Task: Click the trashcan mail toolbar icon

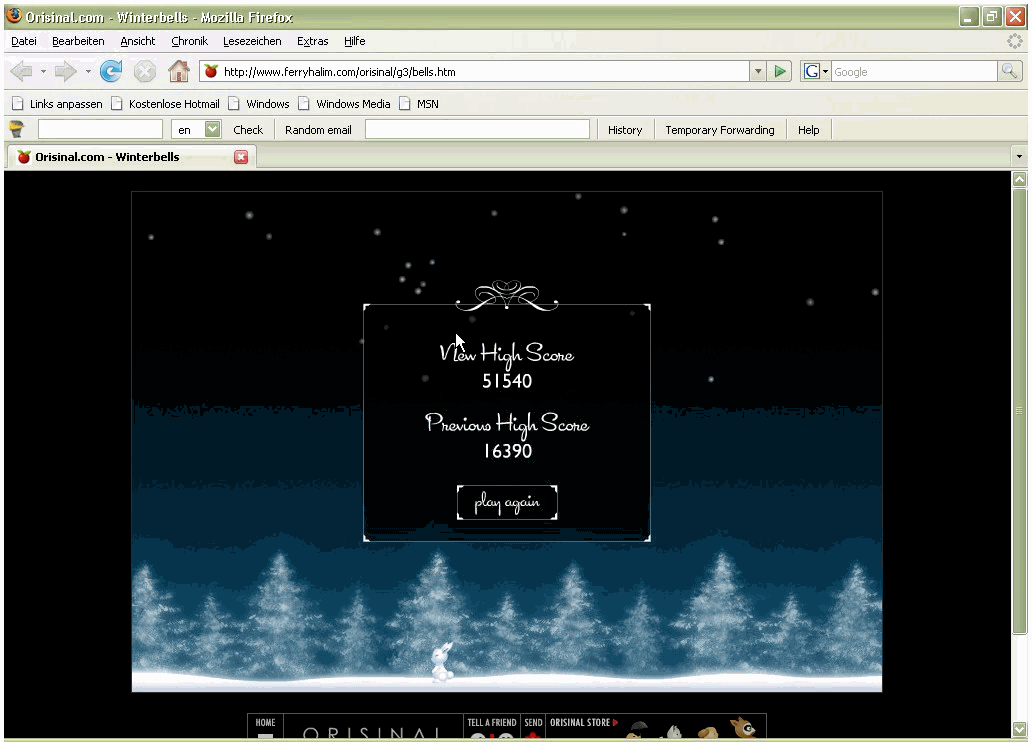Action: point(16,129)
